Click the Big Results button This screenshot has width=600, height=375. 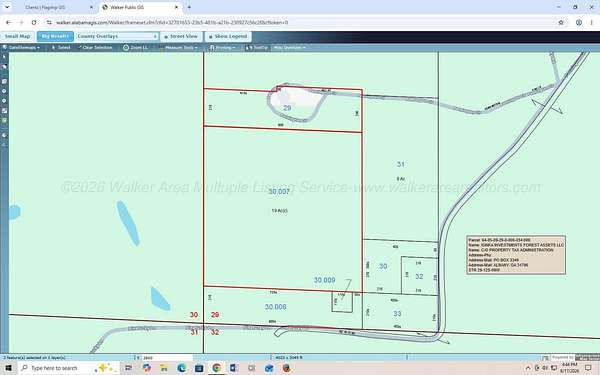coord(55,36)
